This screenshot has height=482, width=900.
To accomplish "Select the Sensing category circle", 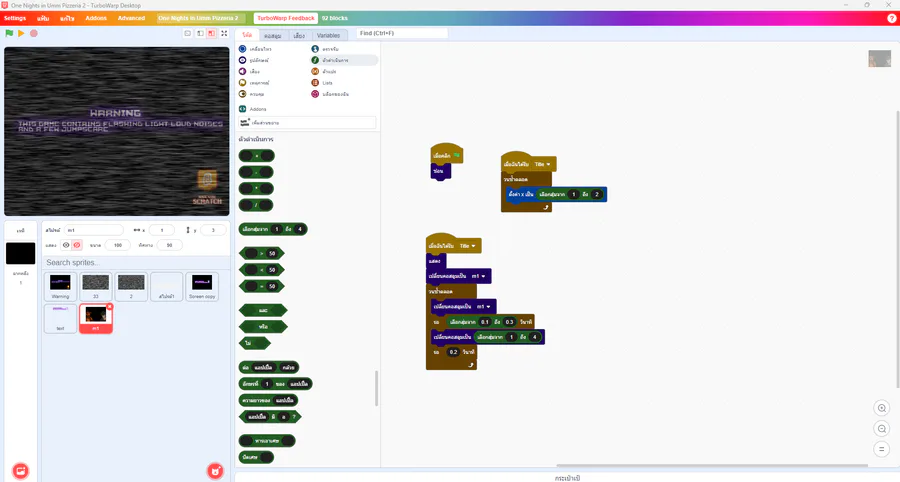I will (x=315, y=49).
